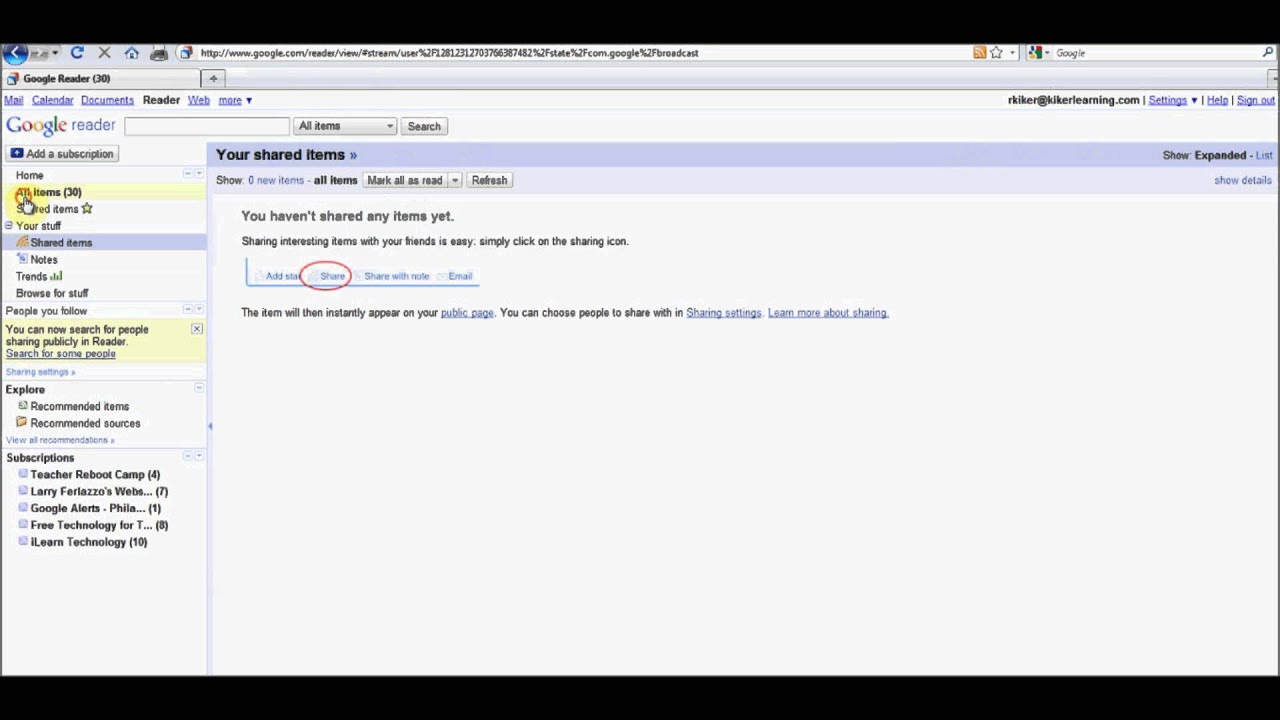Open the Sharing settings link in main text
This screenshot has height=720, width=1280.
pos(724,313)
